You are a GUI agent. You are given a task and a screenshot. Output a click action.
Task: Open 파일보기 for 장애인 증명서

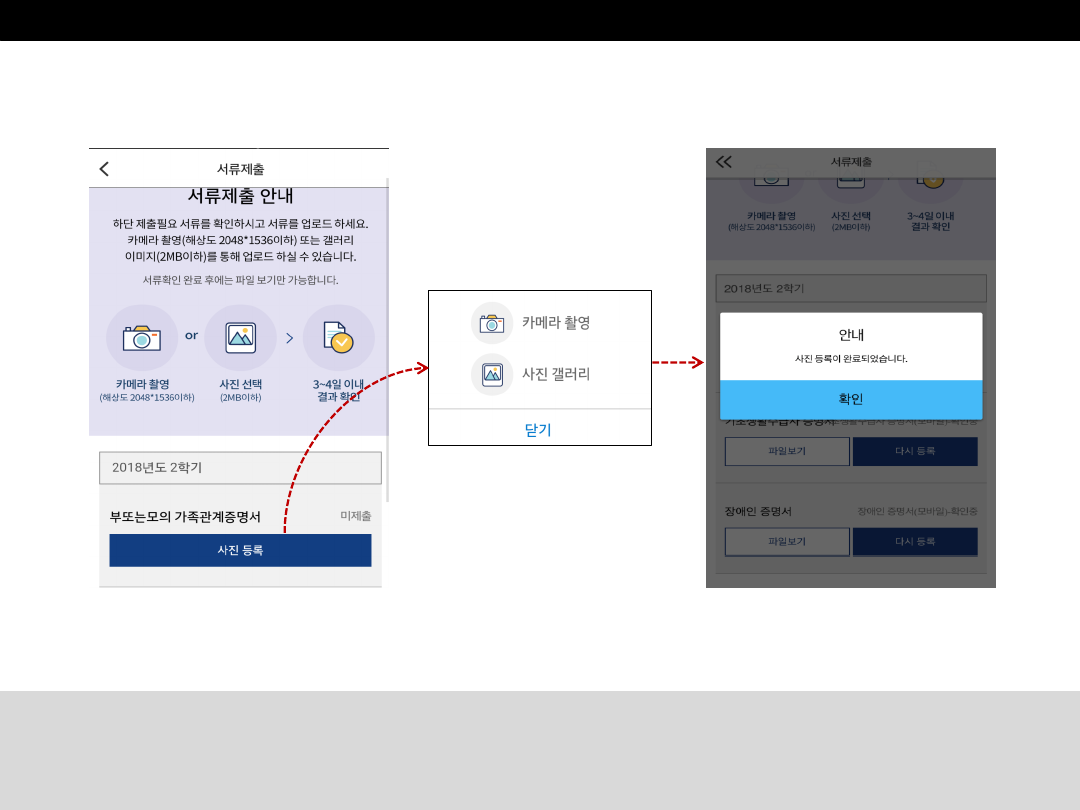787,542
